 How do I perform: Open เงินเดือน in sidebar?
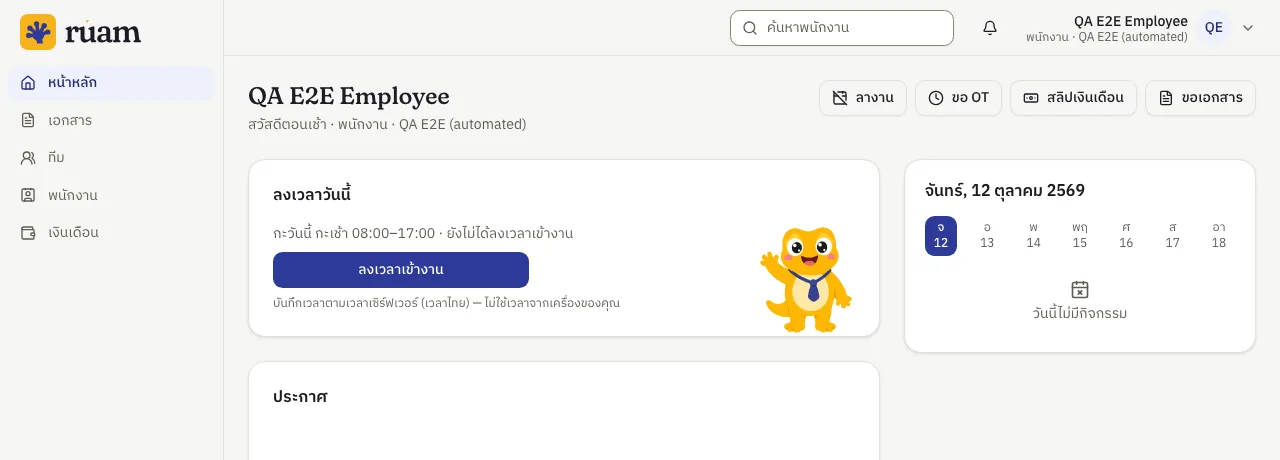[111, 232]
